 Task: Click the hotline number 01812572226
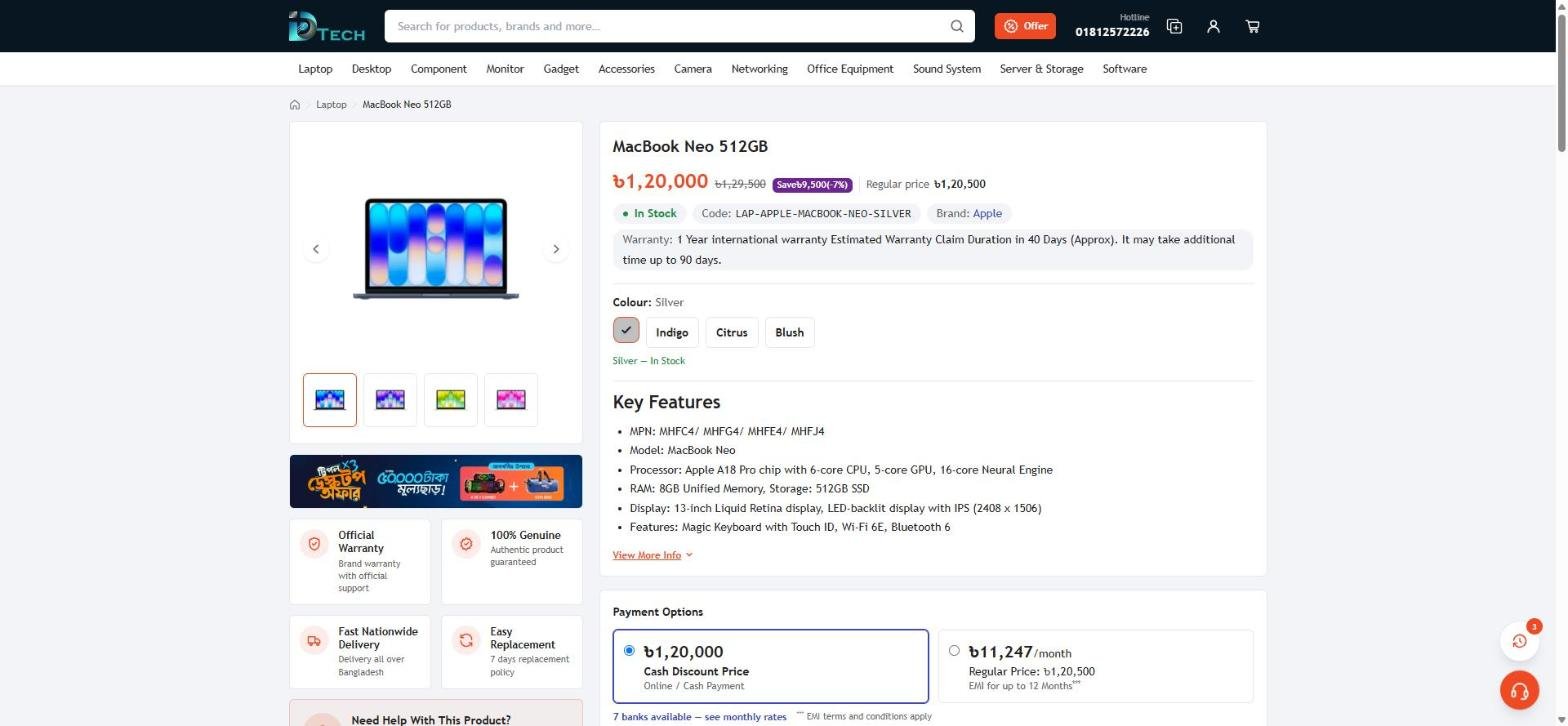[1112, 32]
